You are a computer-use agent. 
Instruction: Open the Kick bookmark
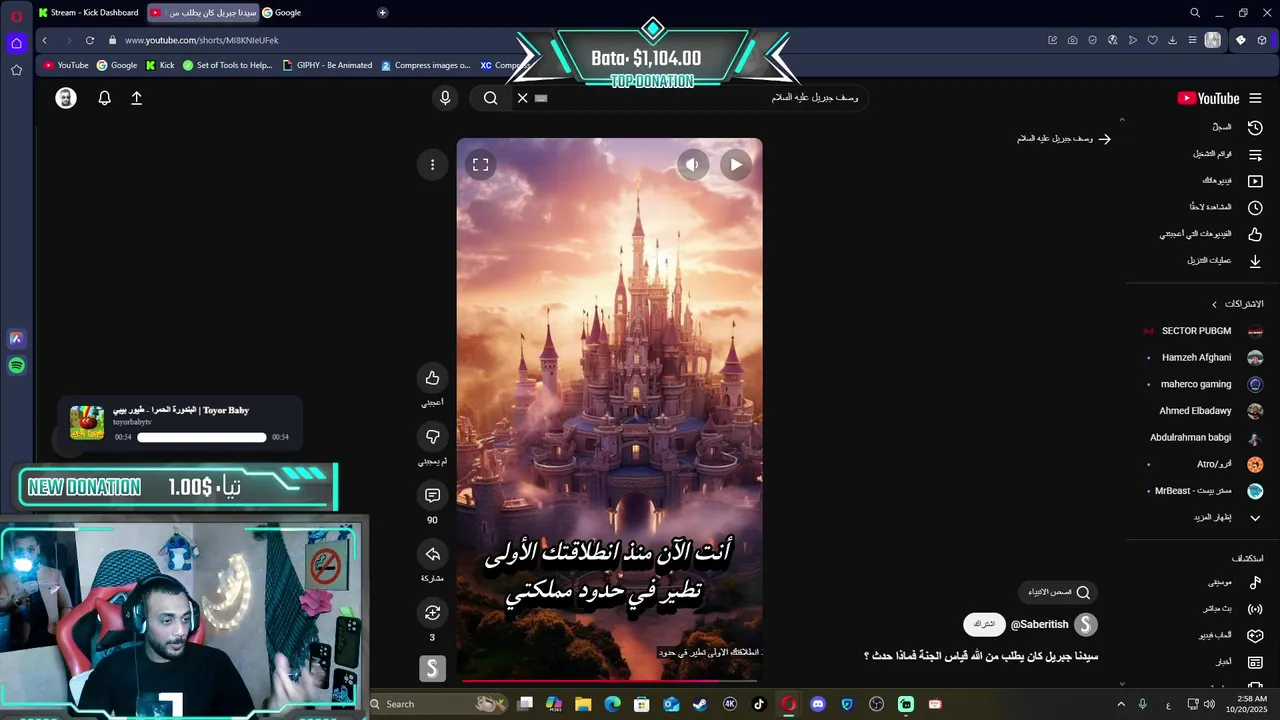coord(160,65)
